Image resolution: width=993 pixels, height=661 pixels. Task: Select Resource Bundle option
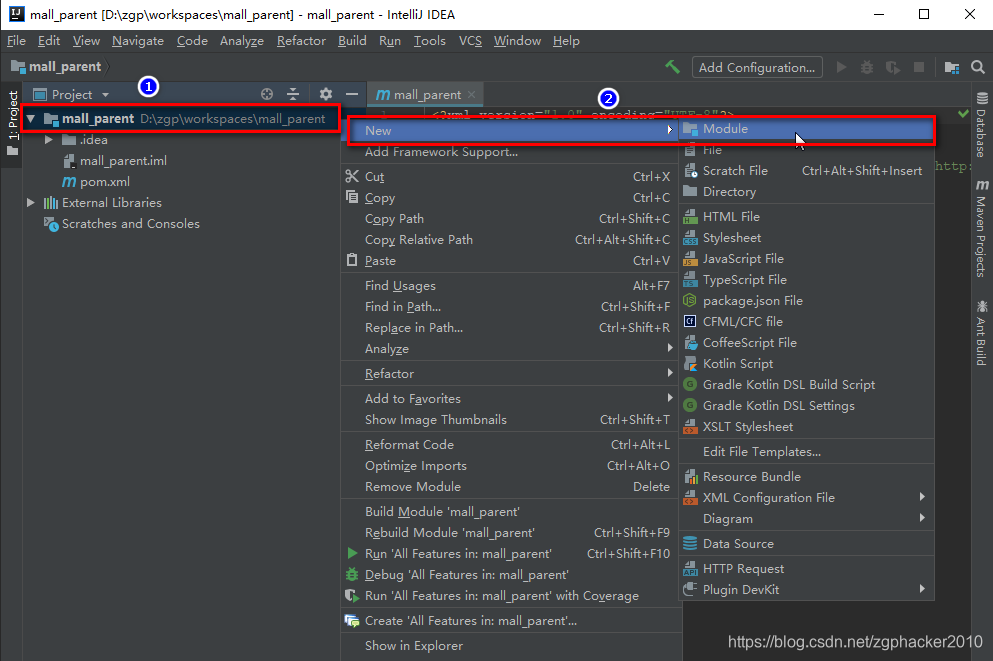(806, 476)
